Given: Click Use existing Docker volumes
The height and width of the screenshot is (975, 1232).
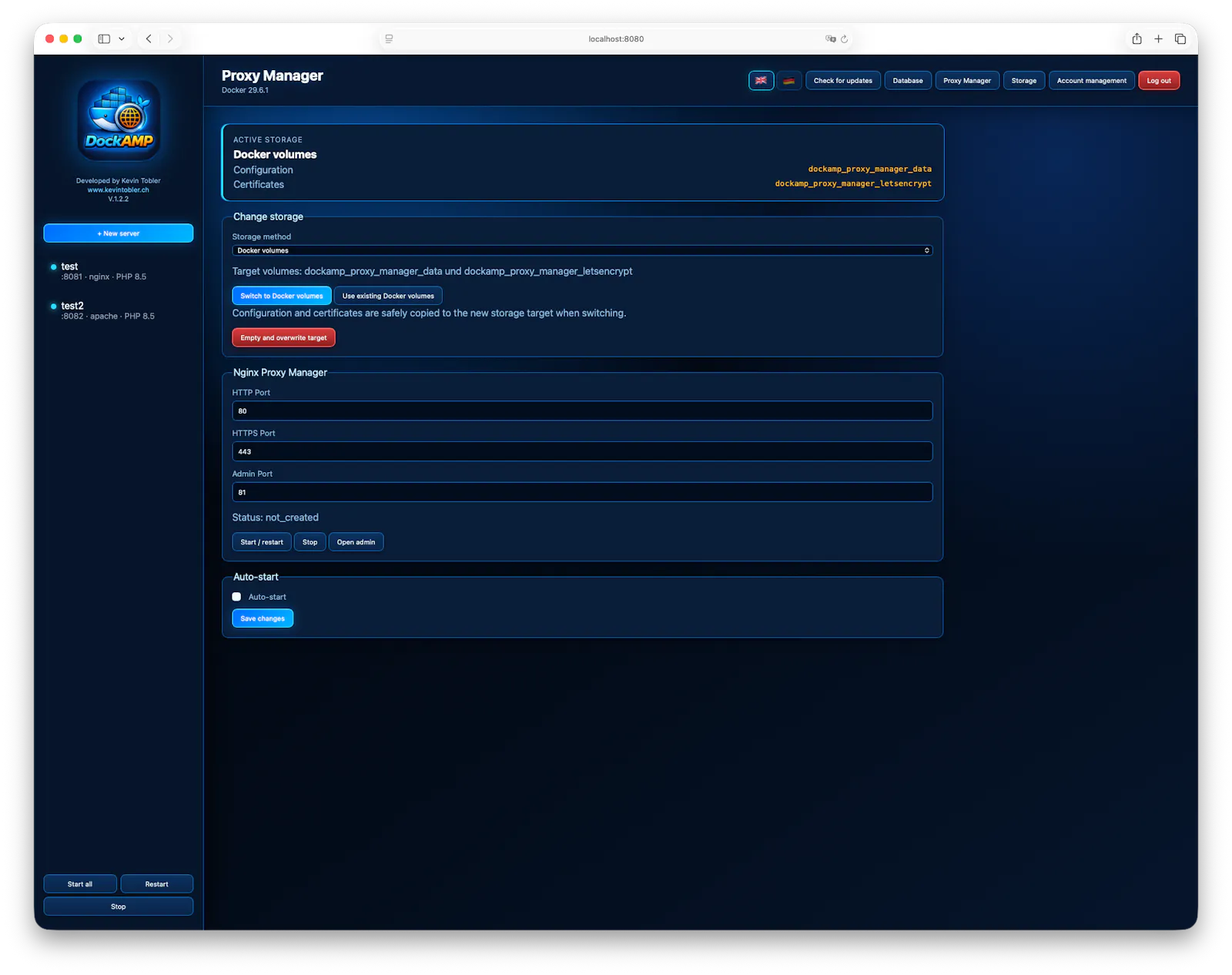Looking at the screenshot, I should tap(388, 296).
